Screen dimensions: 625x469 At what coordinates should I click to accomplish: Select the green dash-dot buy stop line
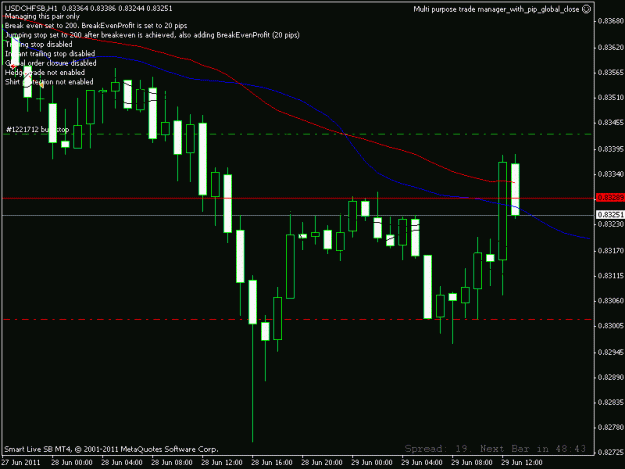[x=298, y=134]
